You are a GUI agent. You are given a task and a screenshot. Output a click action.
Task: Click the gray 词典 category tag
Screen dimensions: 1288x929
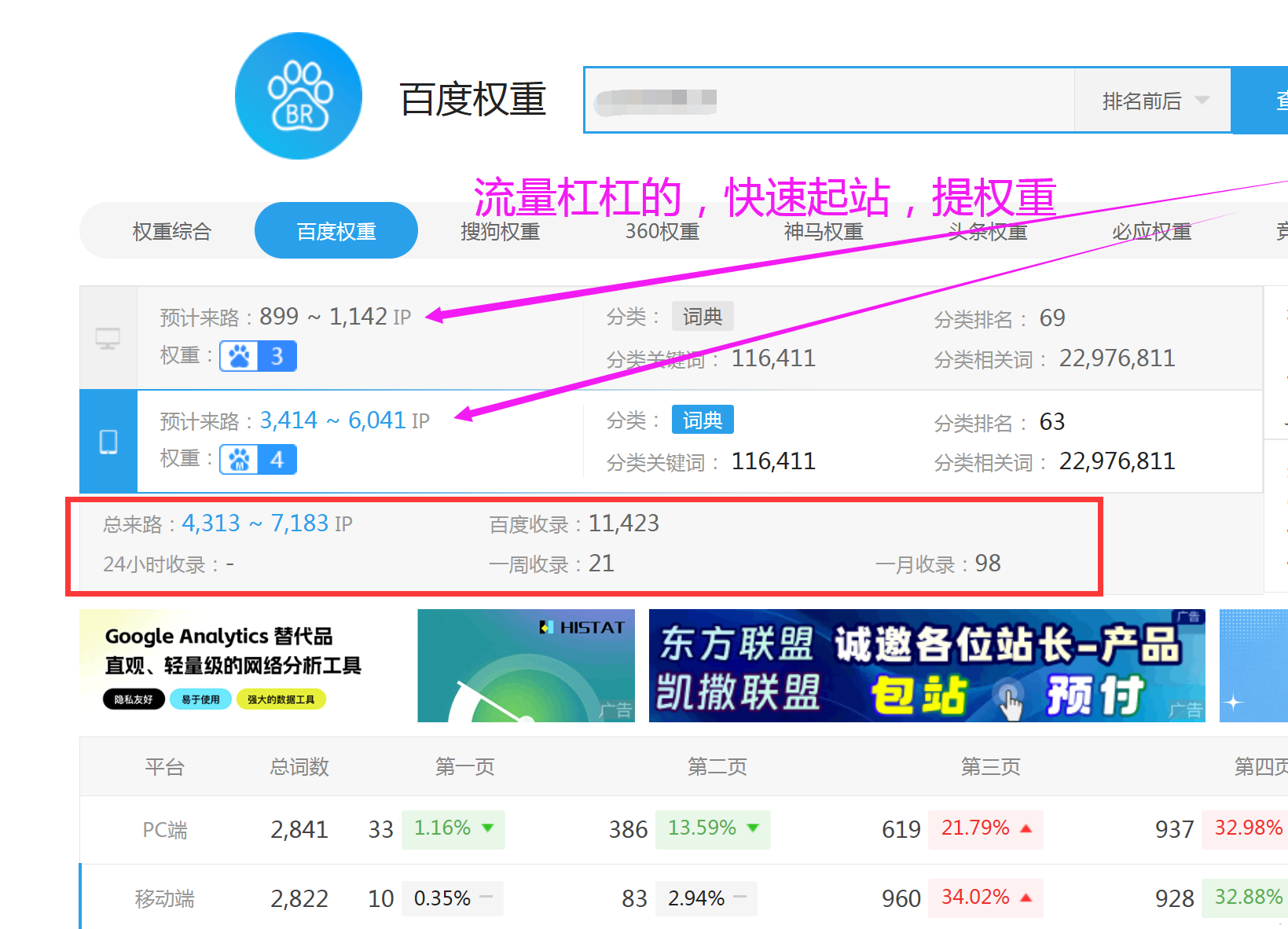pyautogui.click(x=702, y=317)
